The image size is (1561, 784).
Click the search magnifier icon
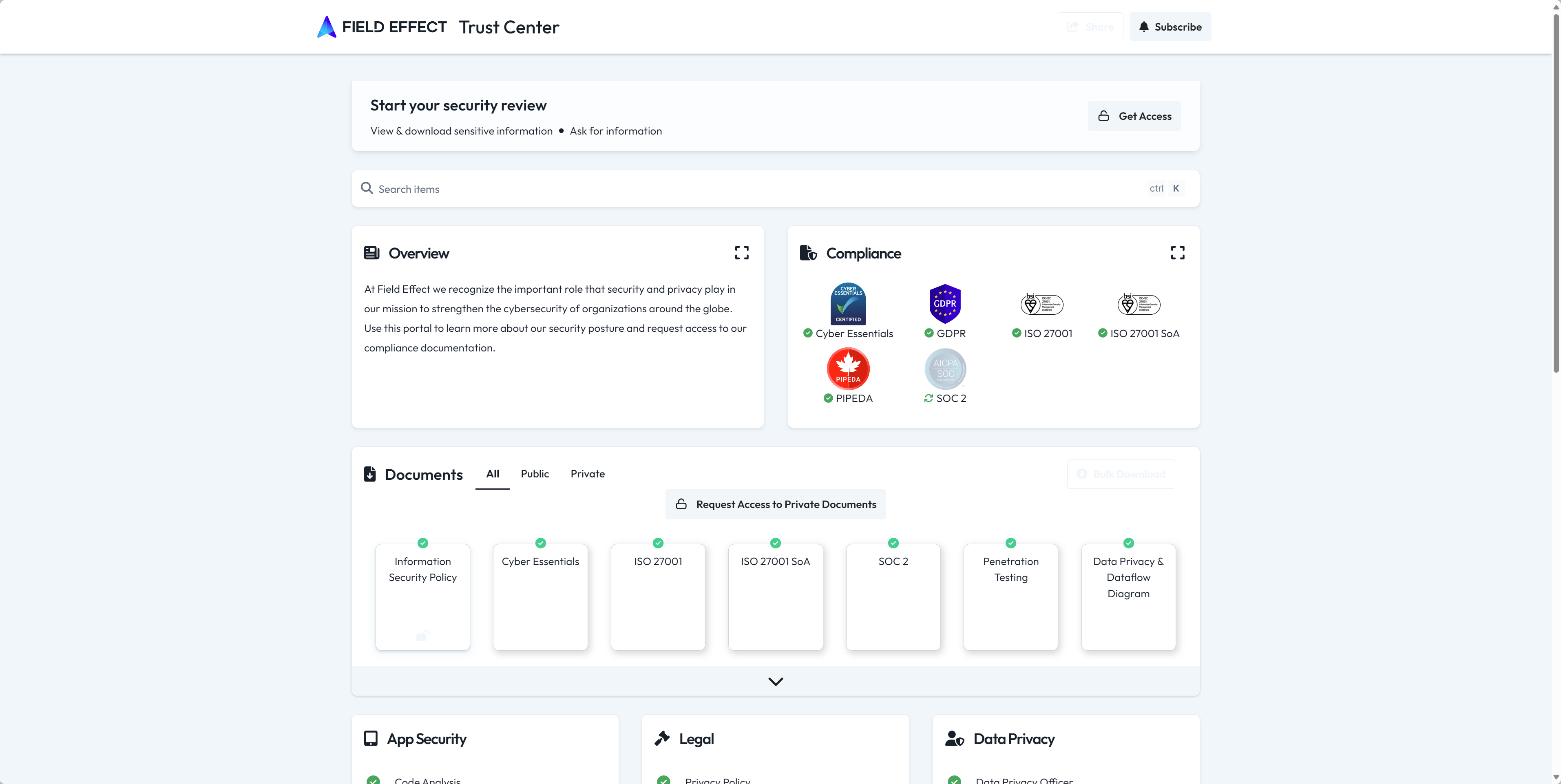coord(367,188)
